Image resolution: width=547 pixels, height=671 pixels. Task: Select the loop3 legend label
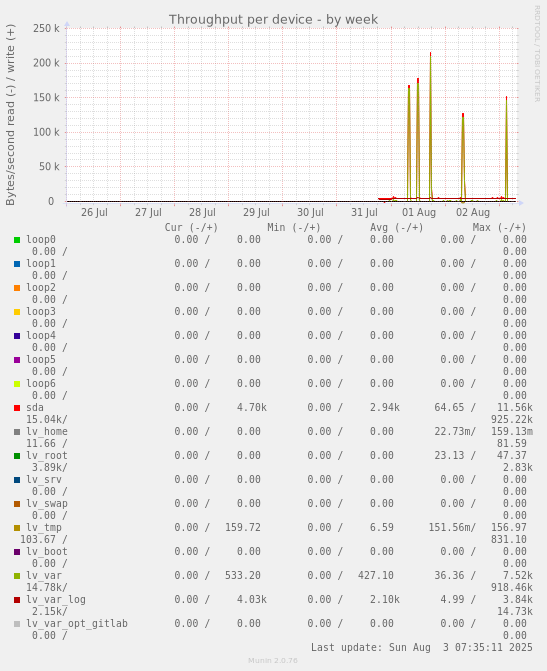tap(41, 312)
